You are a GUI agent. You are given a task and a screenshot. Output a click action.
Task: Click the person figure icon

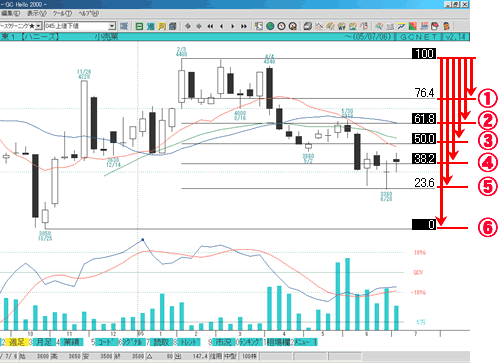pyautogui.click(x=446, y=26)
